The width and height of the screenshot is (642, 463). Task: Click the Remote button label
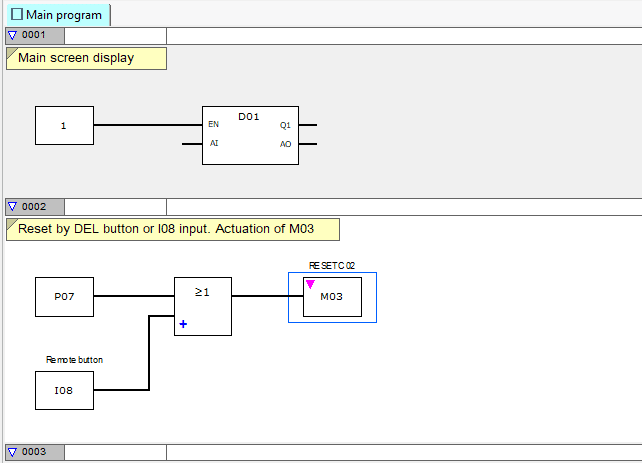tap(74, 360)
